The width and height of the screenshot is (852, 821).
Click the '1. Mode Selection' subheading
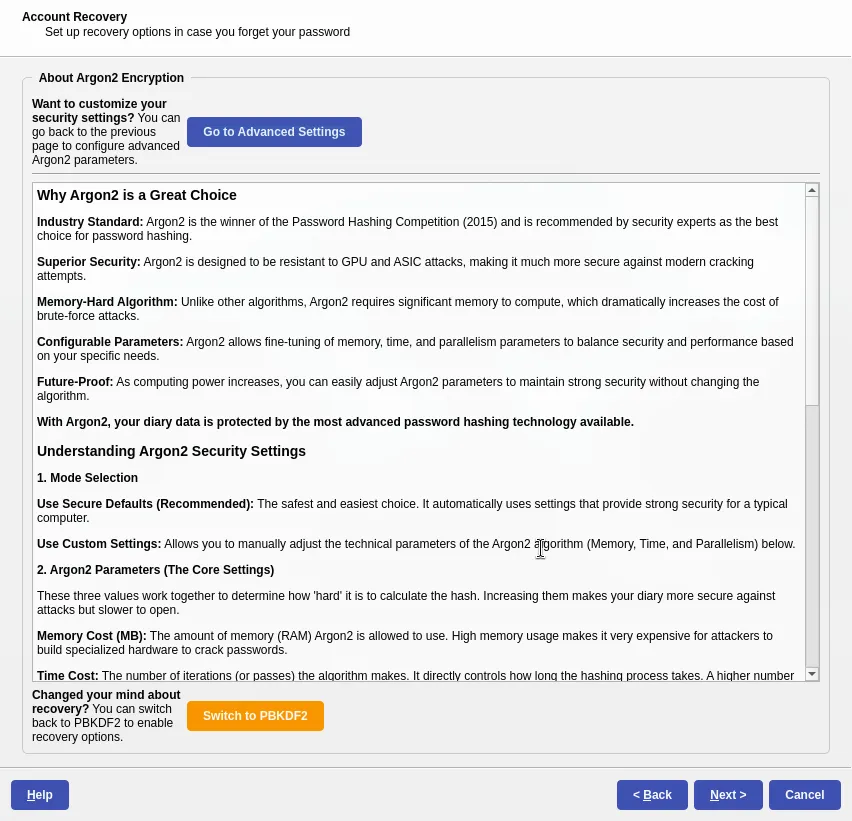pos(87,478)
